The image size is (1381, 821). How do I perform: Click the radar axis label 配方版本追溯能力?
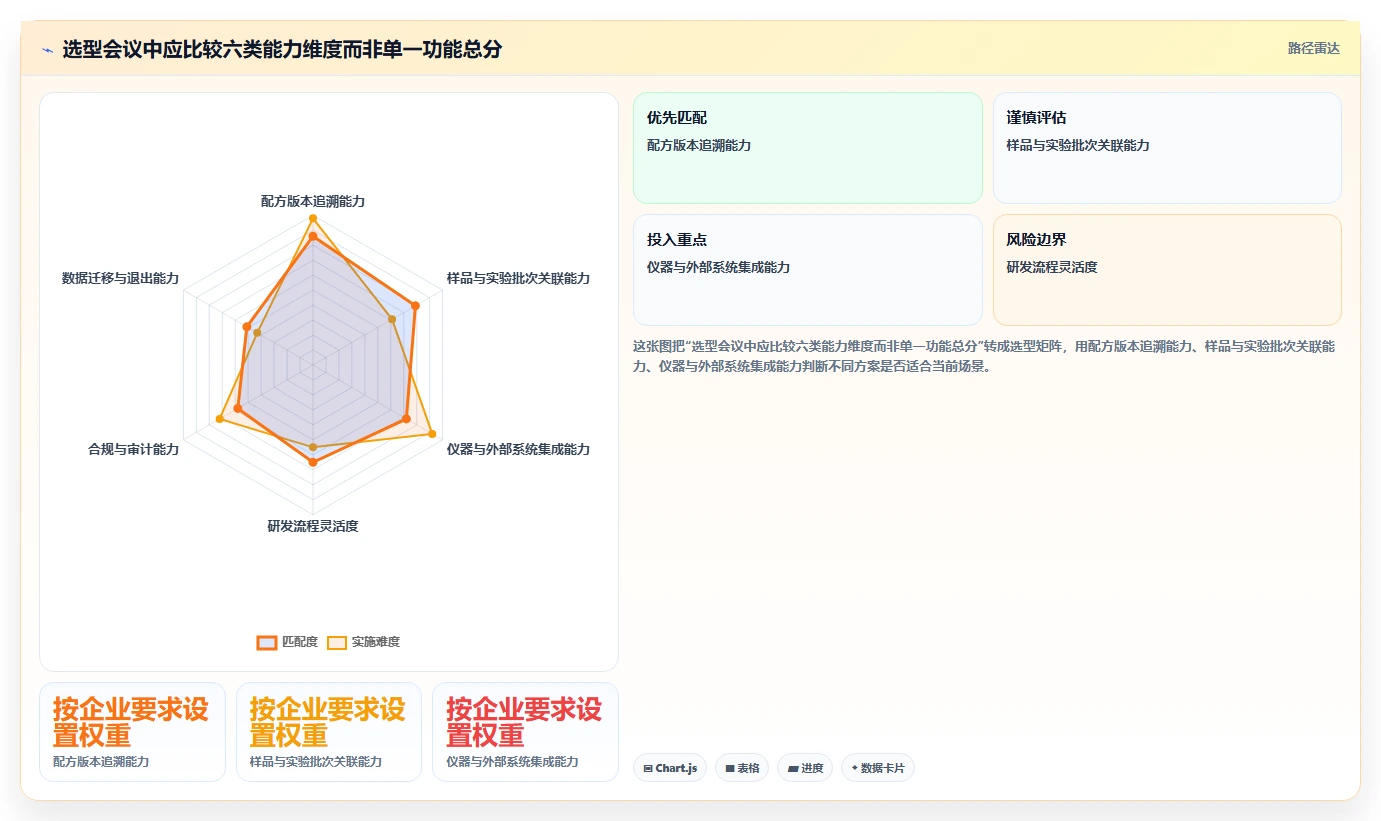pyautogui.click(x=313, y=201)
